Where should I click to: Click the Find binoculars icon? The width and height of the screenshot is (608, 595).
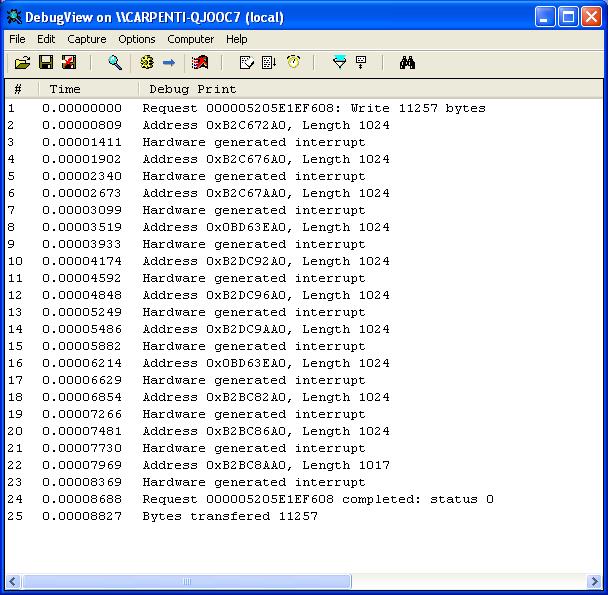(x=407, y=63)
